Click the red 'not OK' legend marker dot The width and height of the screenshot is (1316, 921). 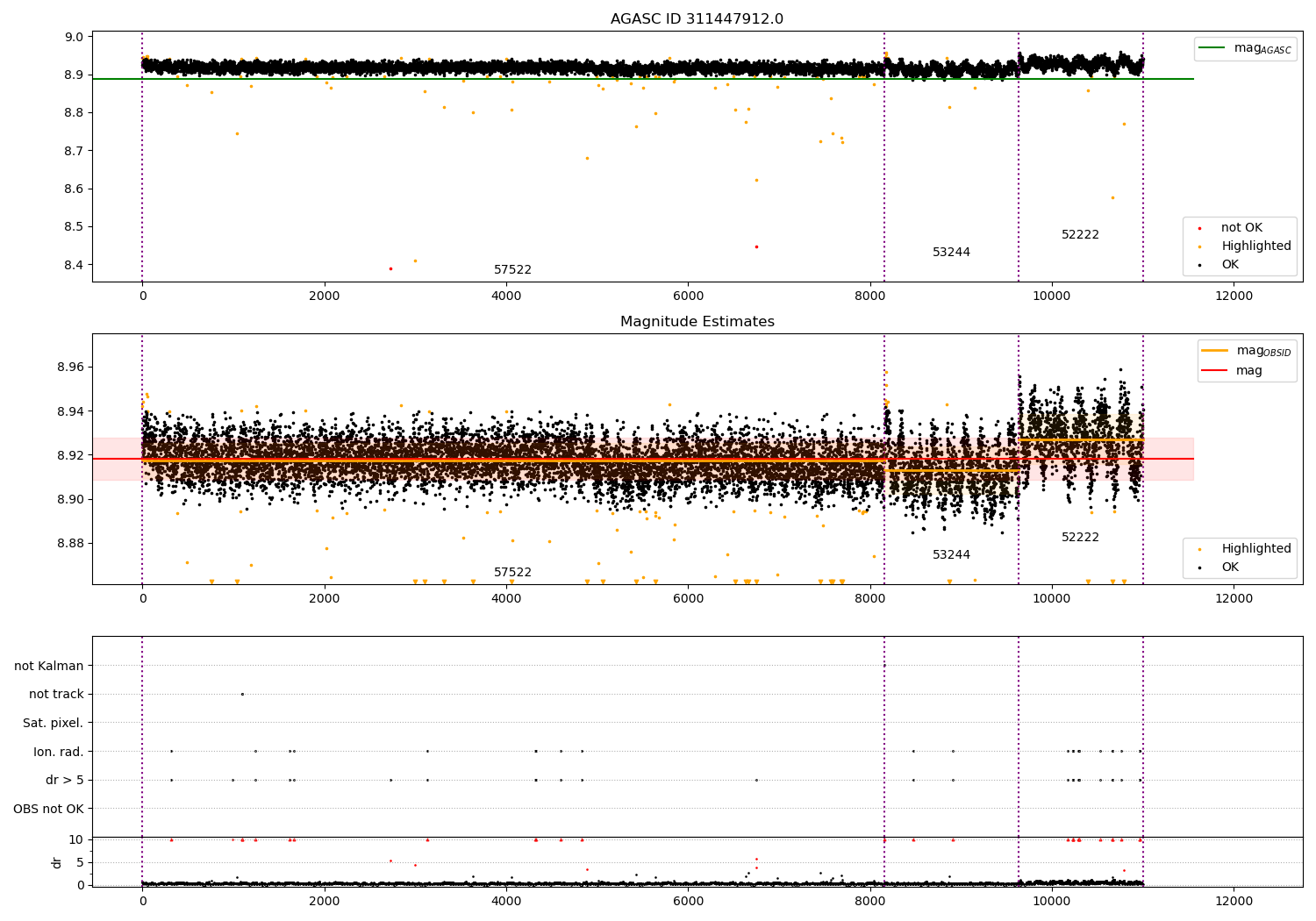pos(1199,228)
